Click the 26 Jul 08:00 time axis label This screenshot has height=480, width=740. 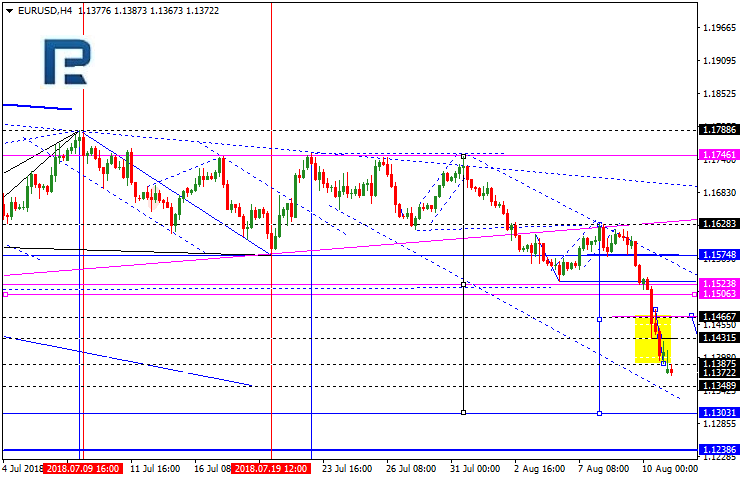pyautogui.click(x=411, y=469)
